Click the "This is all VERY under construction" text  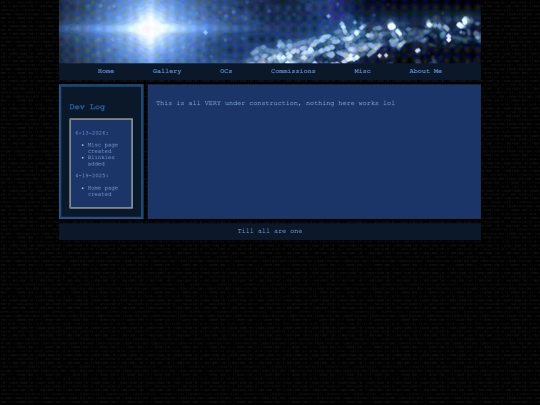275,103
